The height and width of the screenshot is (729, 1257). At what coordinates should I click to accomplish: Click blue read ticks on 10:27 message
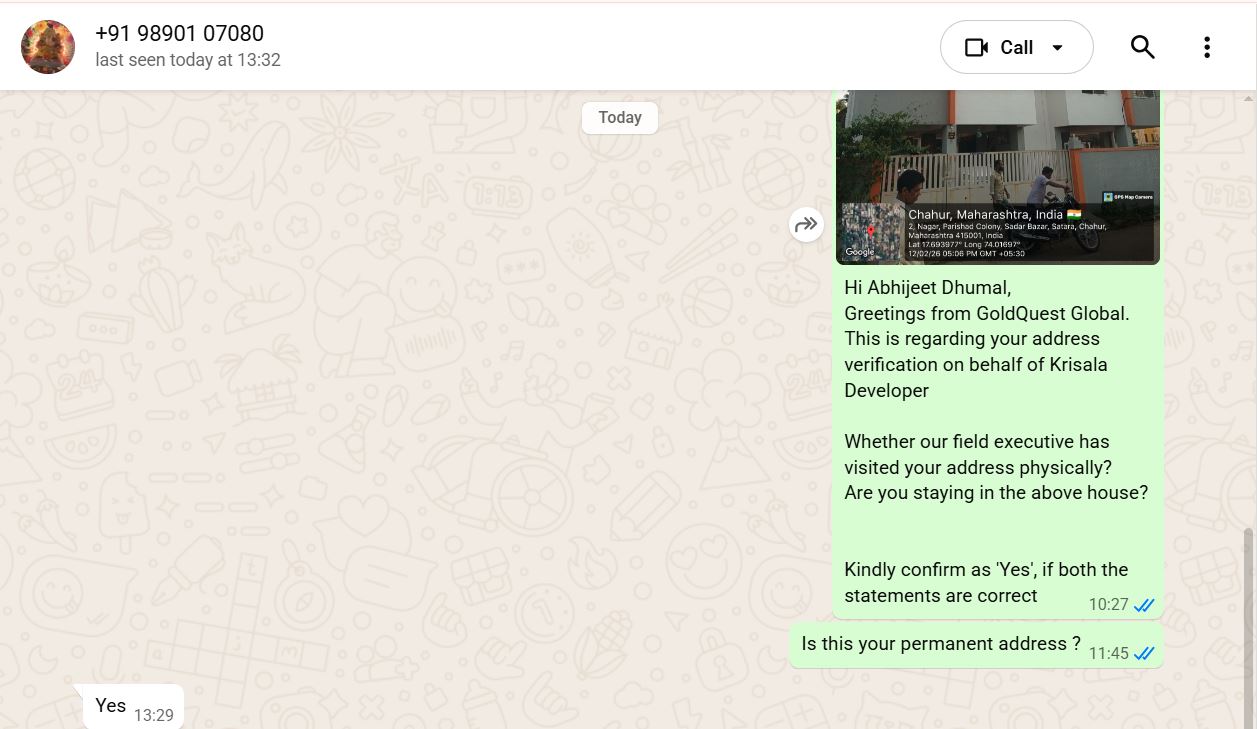pyautogui.click(x=1144, y=605)
